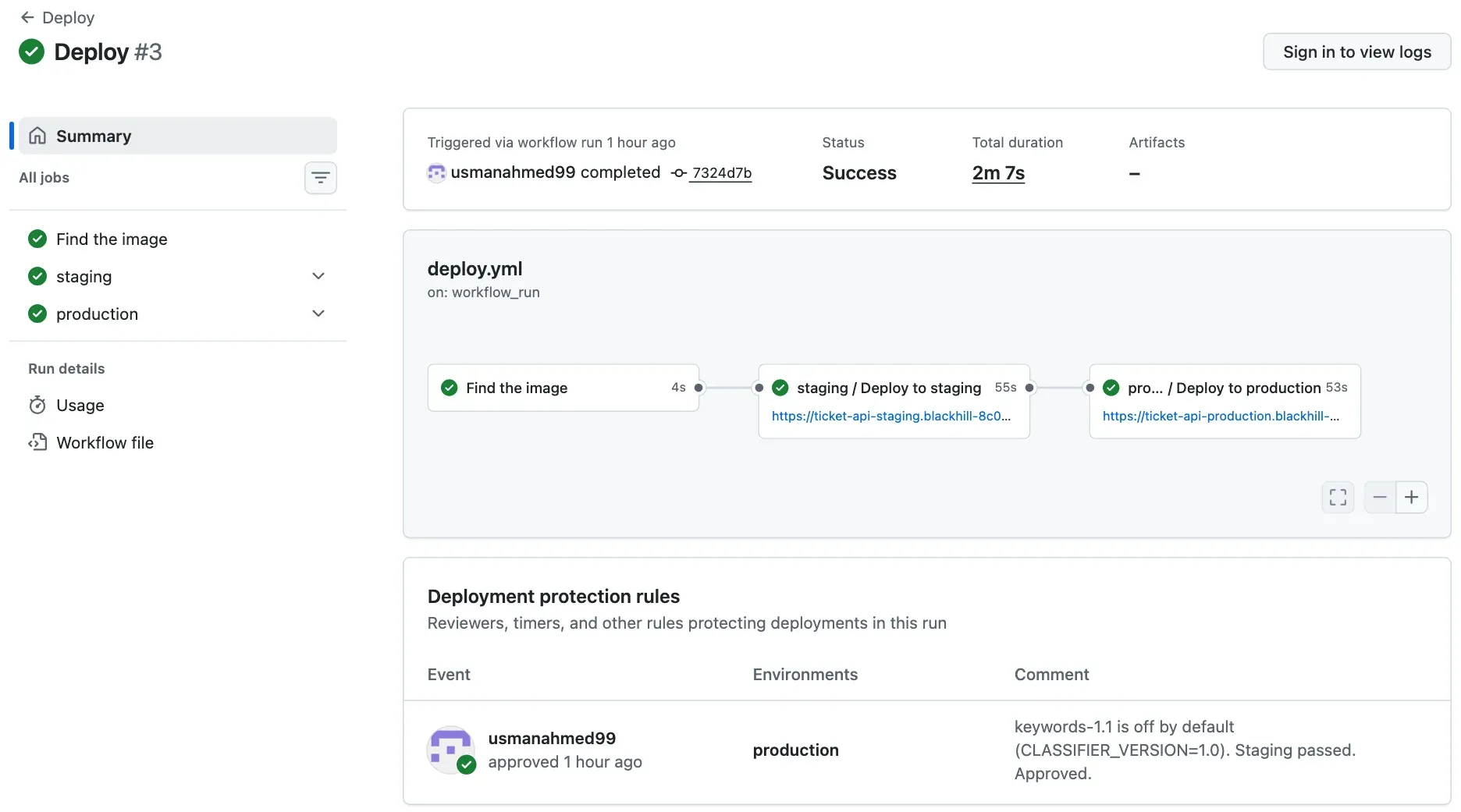1461x812 pixels.
Task: Go back to the Deploy workflow
Action: click(57, 17)
